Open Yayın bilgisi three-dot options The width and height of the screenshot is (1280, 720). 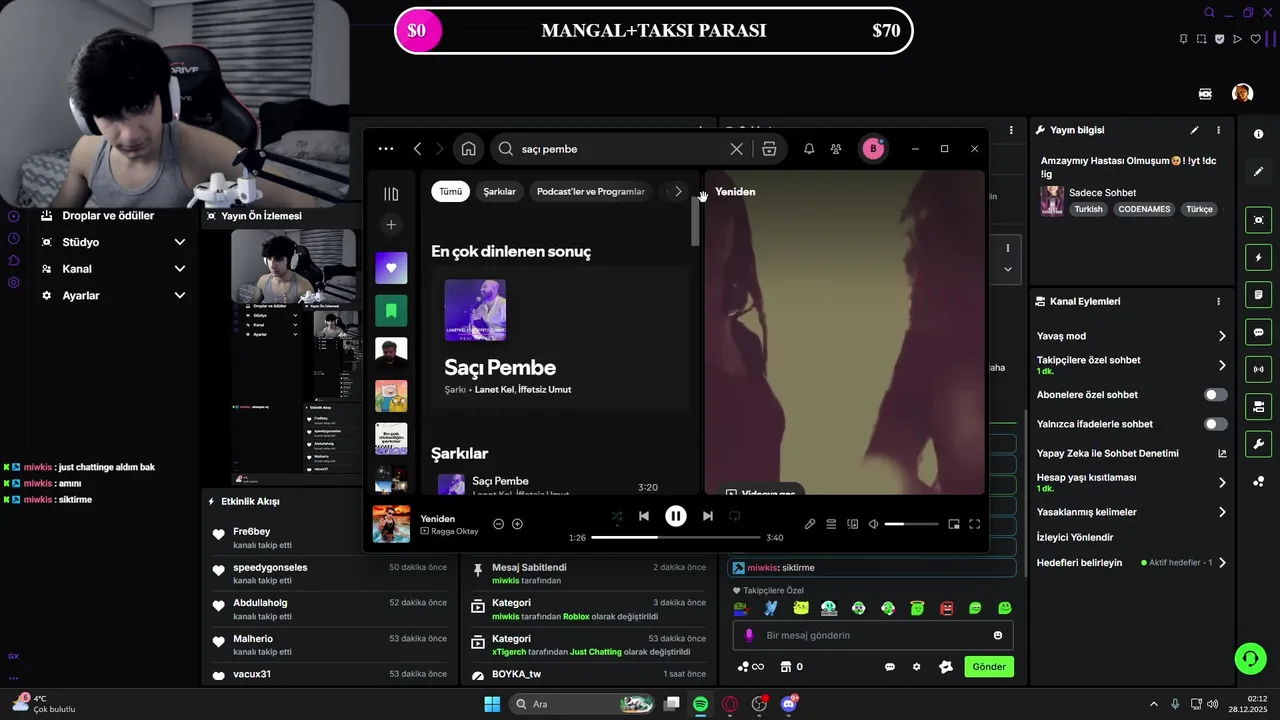point(1218,130)
